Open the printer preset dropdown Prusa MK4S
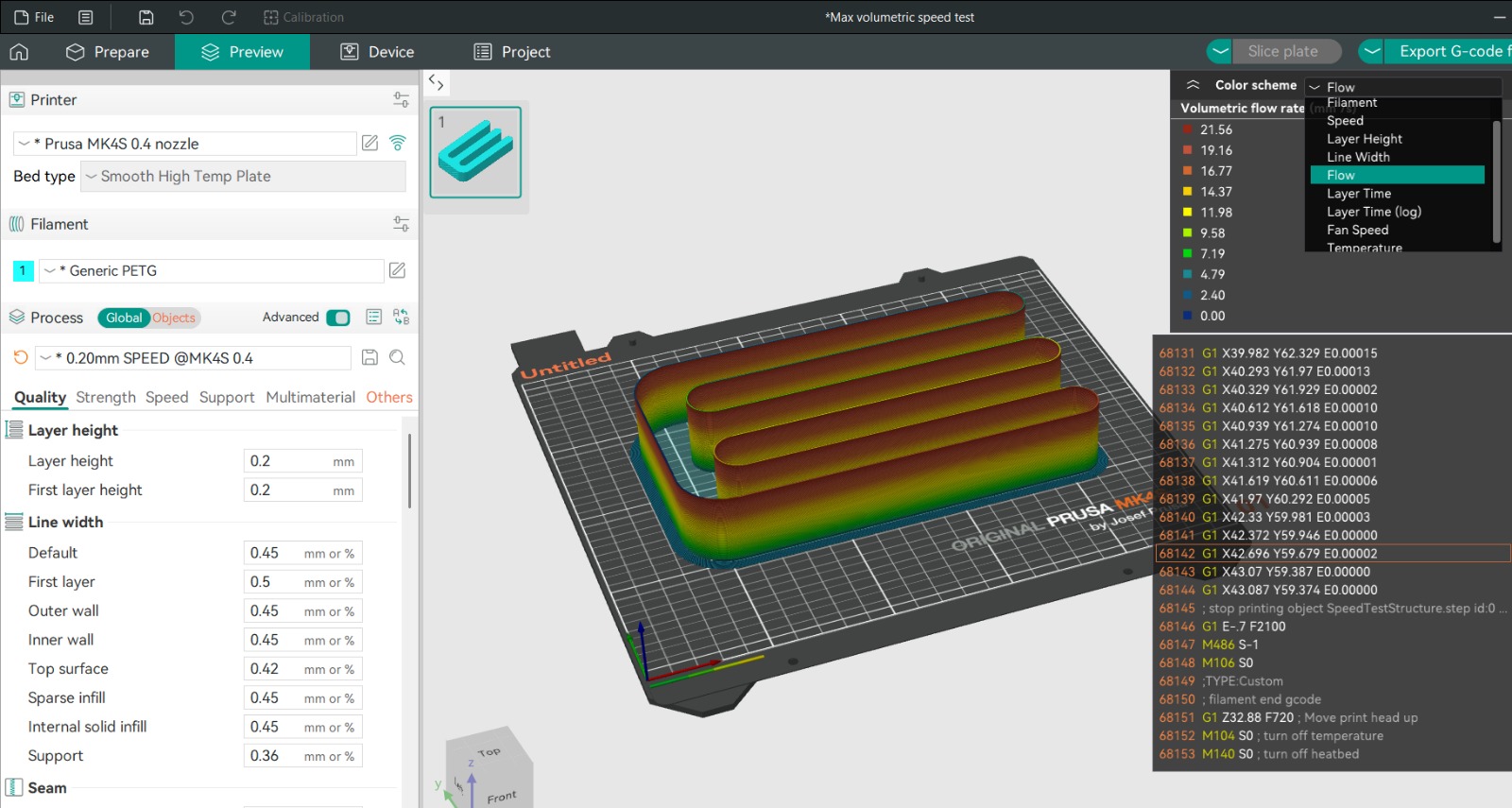The height and width of the screenshot is (808, 1512). [184, 144]
